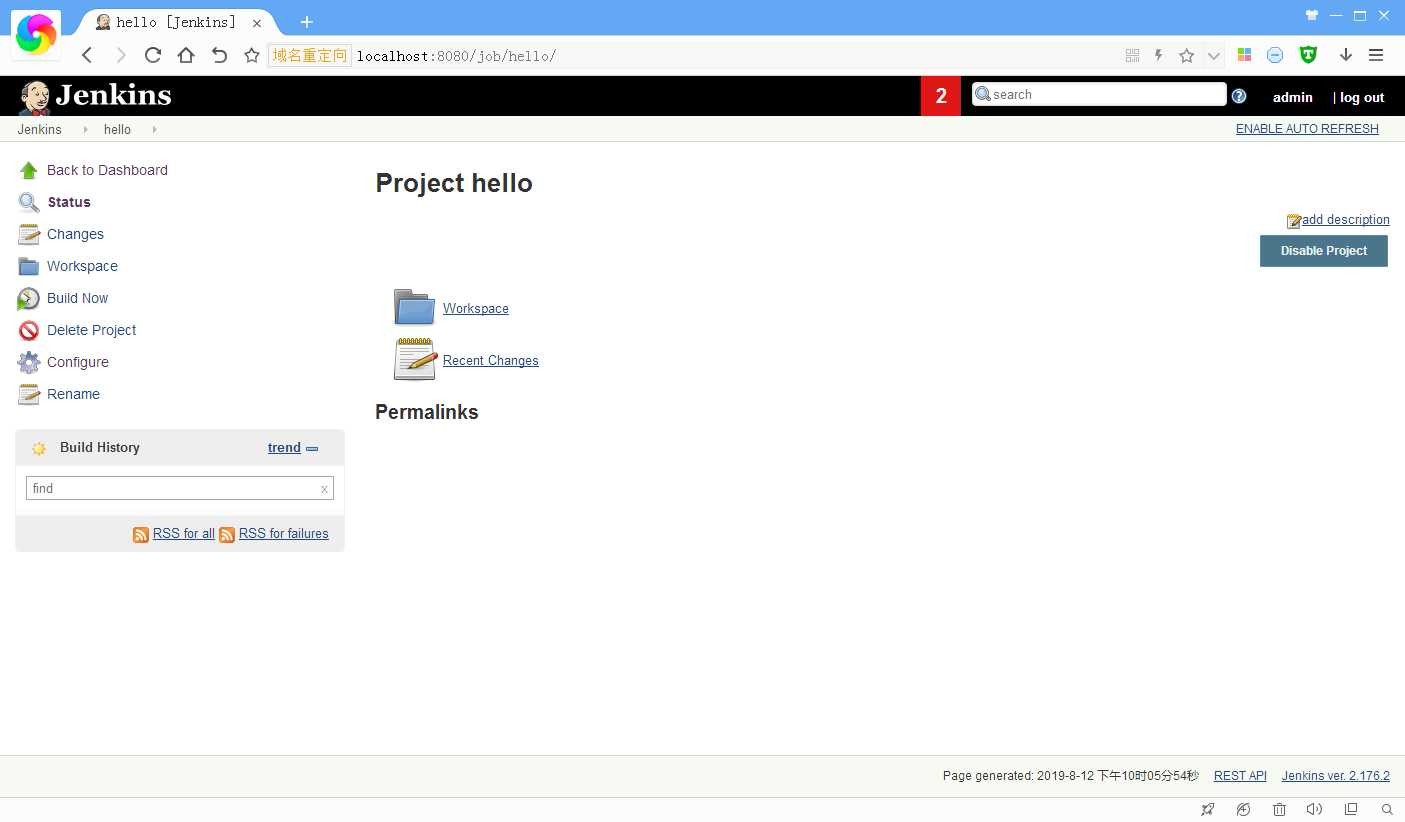Click the add description link
Viewport: 1405px width, 822px height.
(1345, 220)
